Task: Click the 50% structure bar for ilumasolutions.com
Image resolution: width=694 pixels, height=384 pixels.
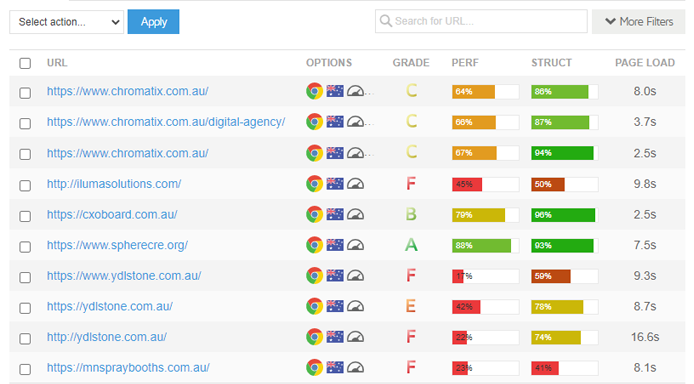Action: click(x=565, y=184)
